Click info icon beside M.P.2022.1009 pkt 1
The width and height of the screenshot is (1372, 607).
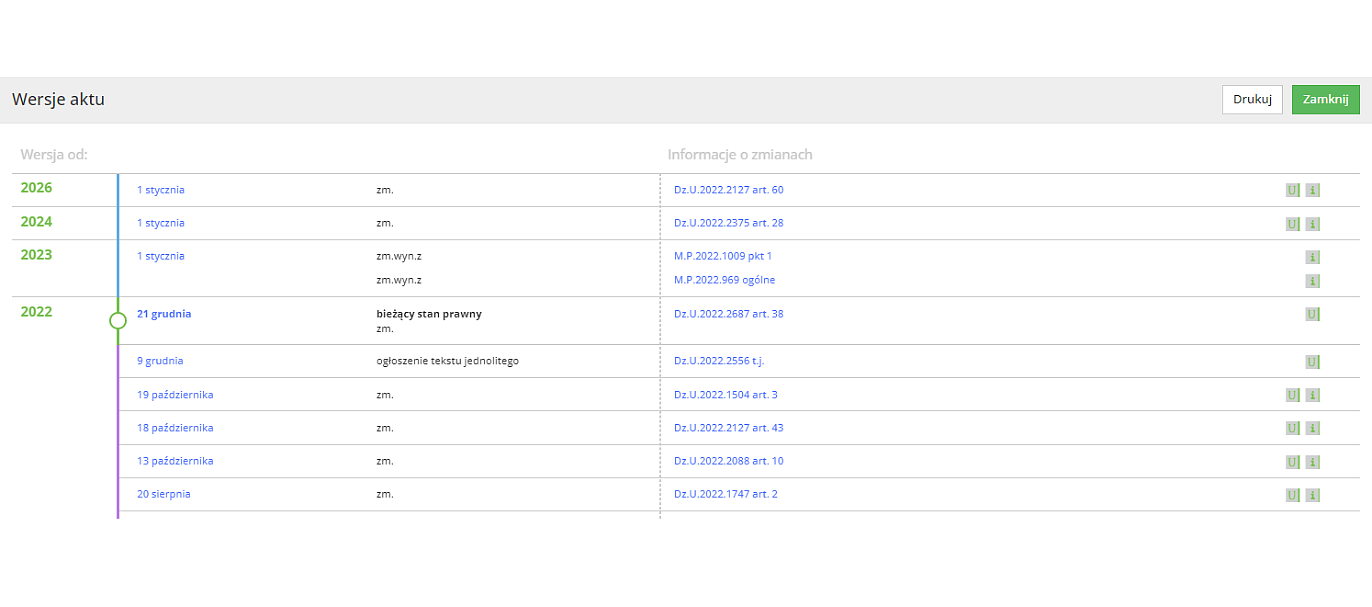click(x=1313, y=257)
